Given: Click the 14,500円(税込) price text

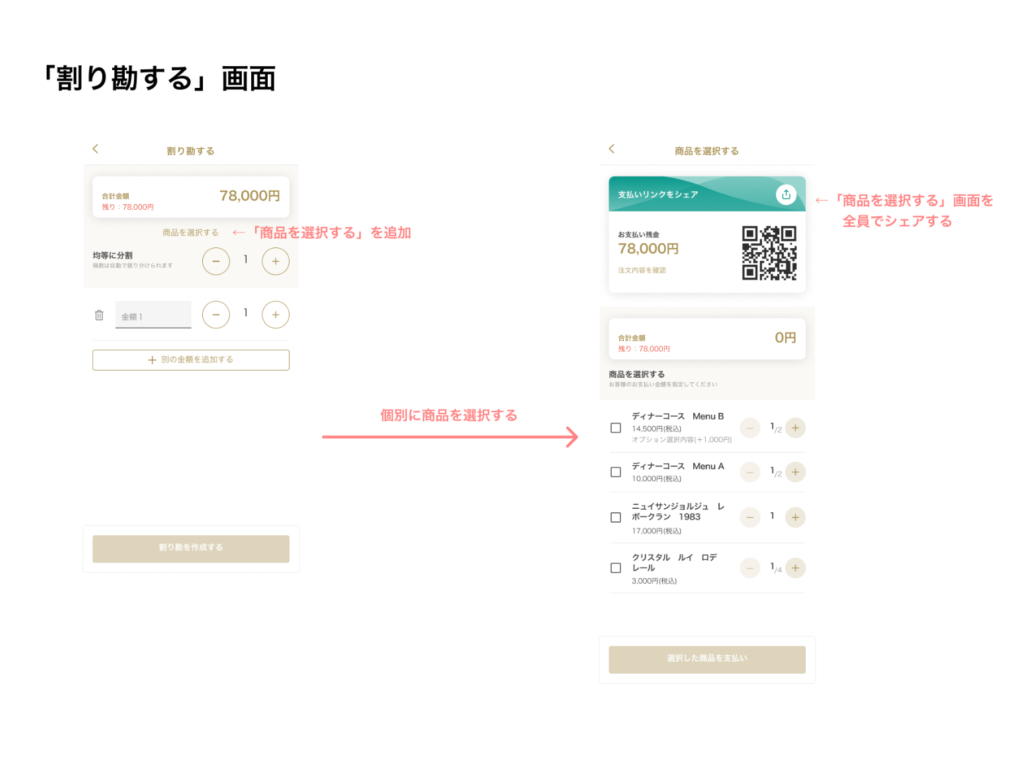Looking at the screenshot, I should (x=656, y=429).
